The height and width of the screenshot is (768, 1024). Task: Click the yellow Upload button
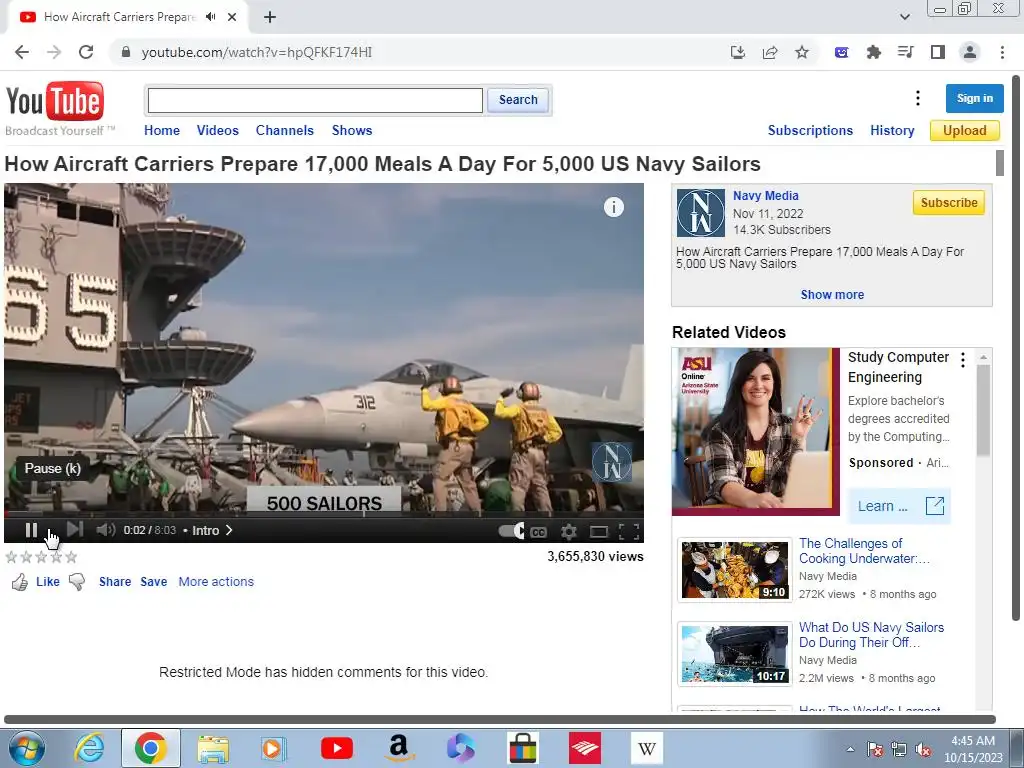[965, 130]
